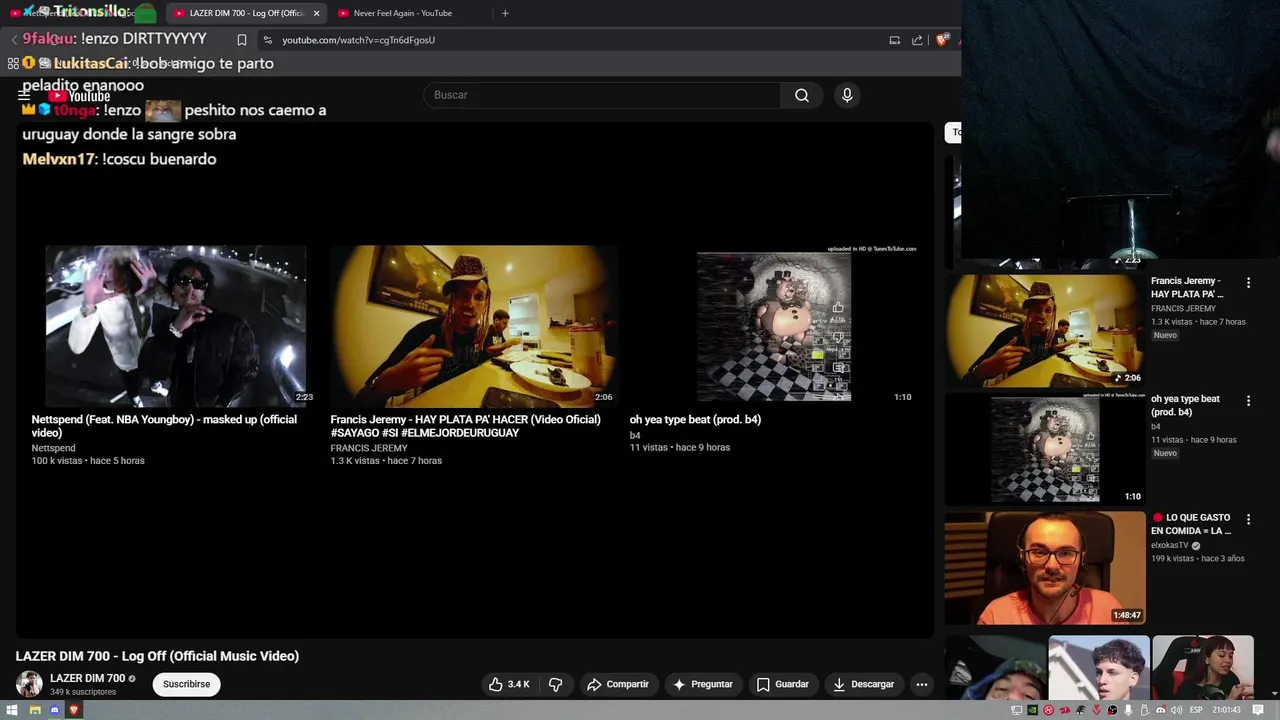Viewport: 1280px width, 720px height.
Task: Open Windows notification center icon
Action: [1258, 710]
